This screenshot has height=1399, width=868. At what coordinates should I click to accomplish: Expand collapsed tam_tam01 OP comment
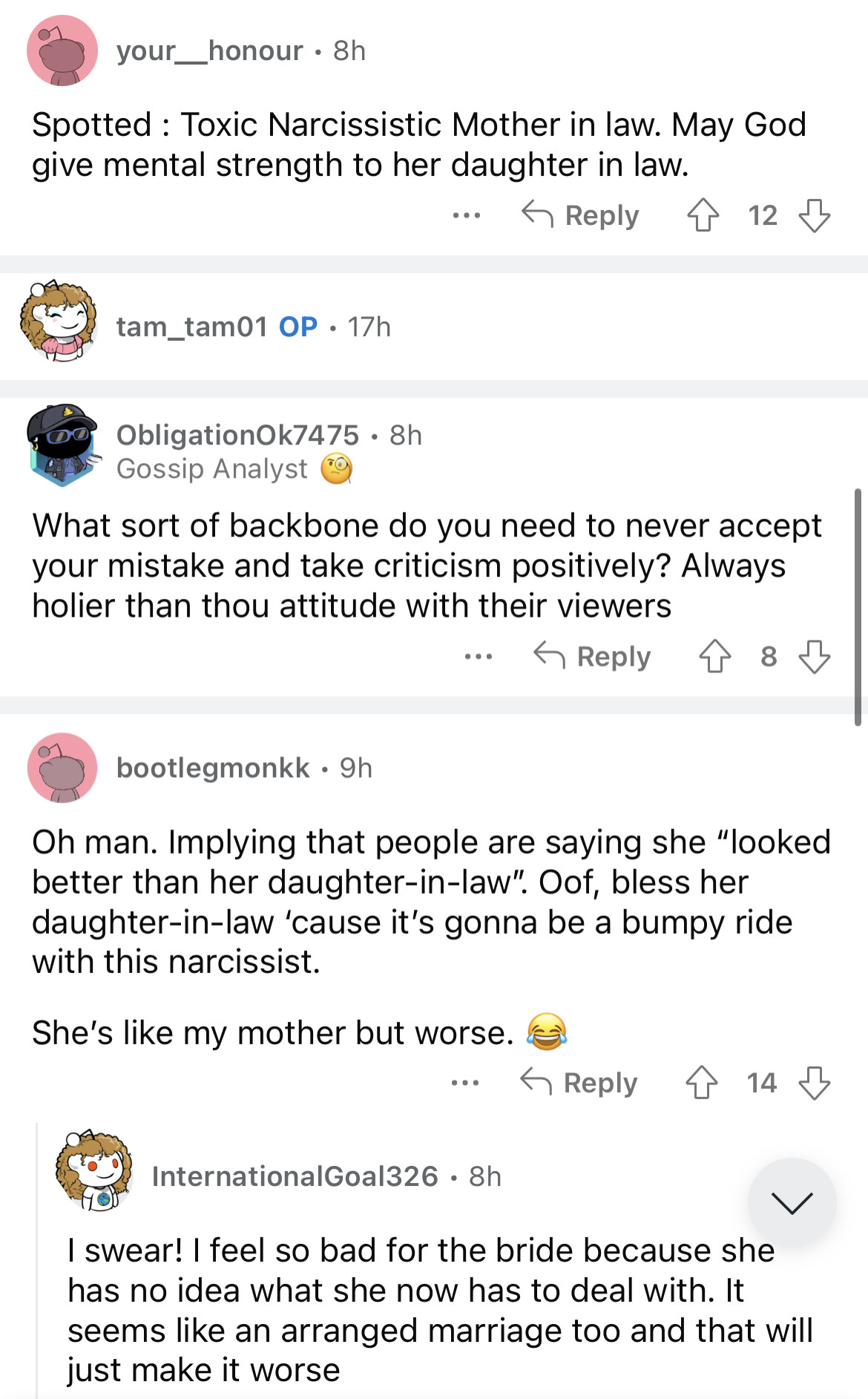252,327
